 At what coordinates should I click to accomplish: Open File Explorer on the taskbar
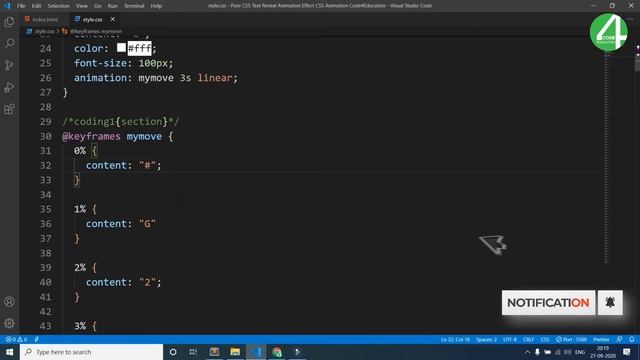pos(235,352)
